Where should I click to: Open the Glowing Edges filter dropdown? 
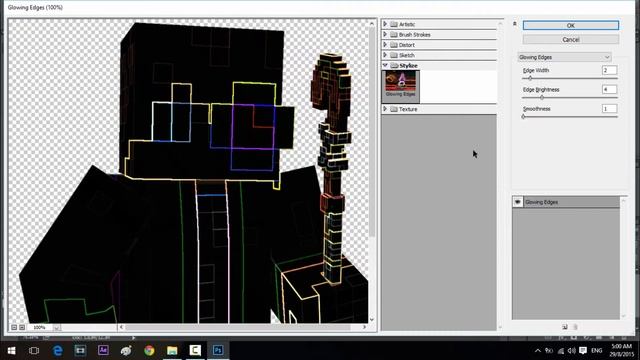click(x=564, y=57)
